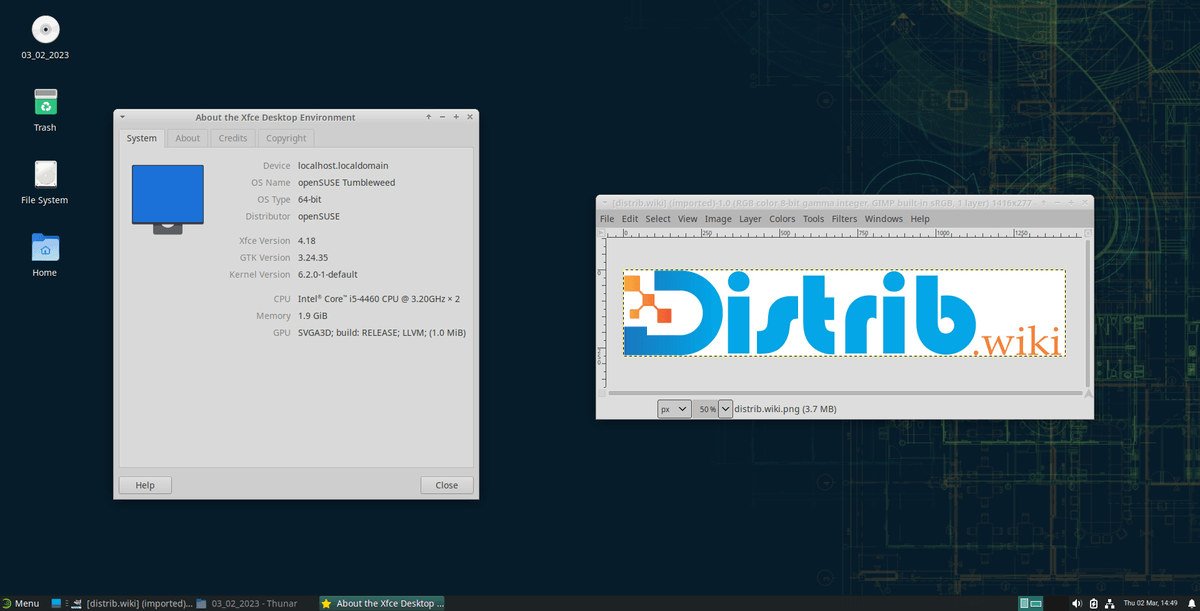Open the volume speaker icon in the tray

click(x=1076, y=603)
